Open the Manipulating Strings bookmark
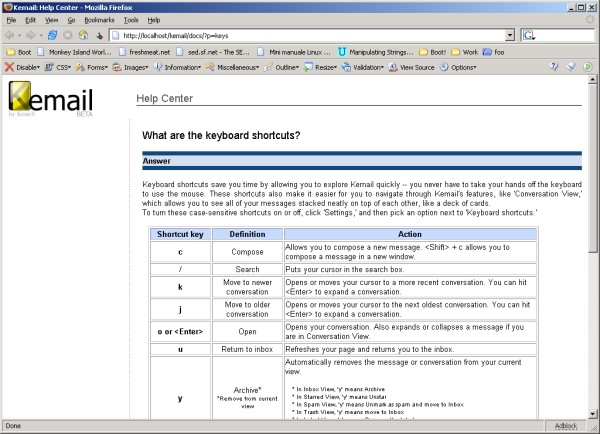The image size is (600, 434). [376, 52]
